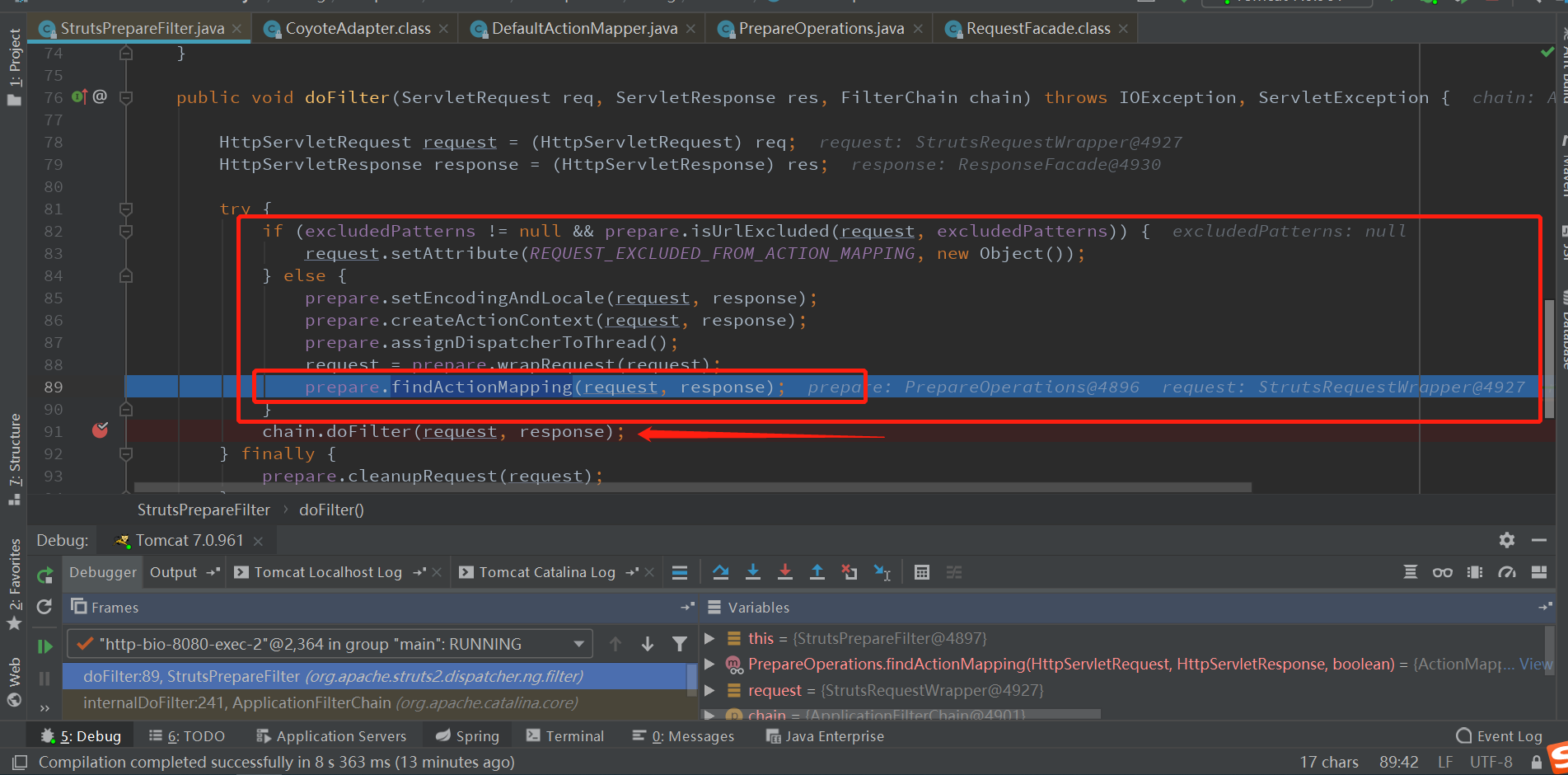
Task: Click Force Step Into red arrow
Action: tap(784, 572)
